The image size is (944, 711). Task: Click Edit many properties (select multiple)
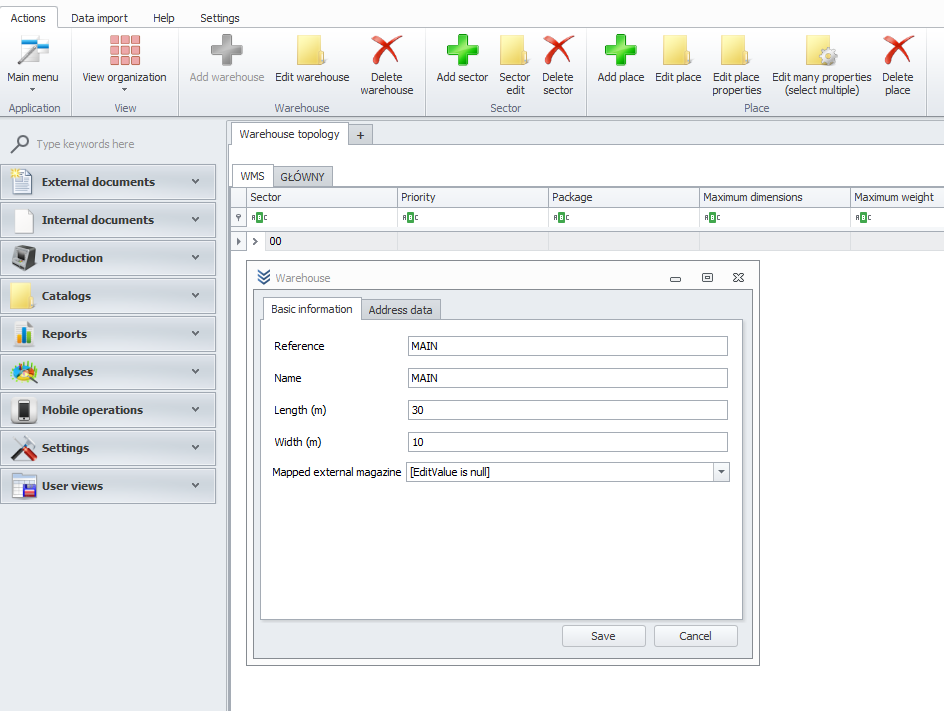822,65
